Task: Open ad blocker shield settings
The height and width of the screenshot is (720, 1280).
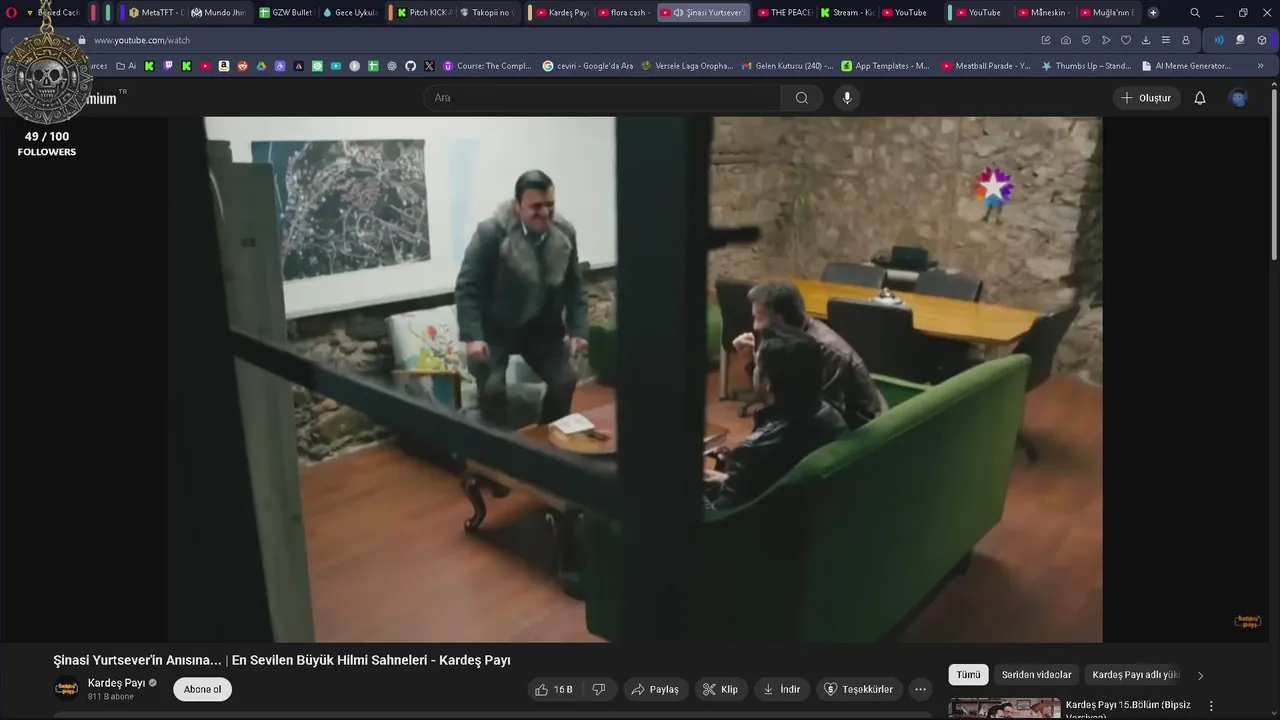Action: coord(1086,40)
